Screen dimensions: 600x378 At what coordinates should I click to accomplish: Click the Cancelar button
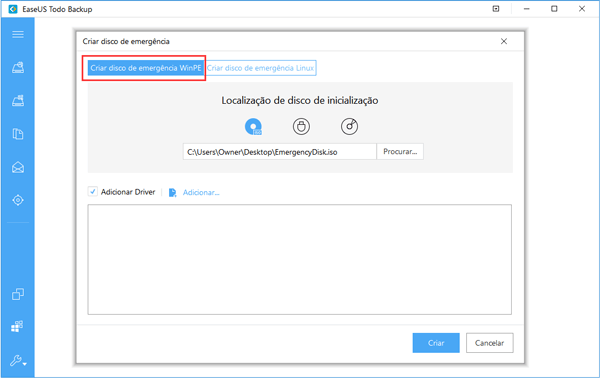[489, 343]
